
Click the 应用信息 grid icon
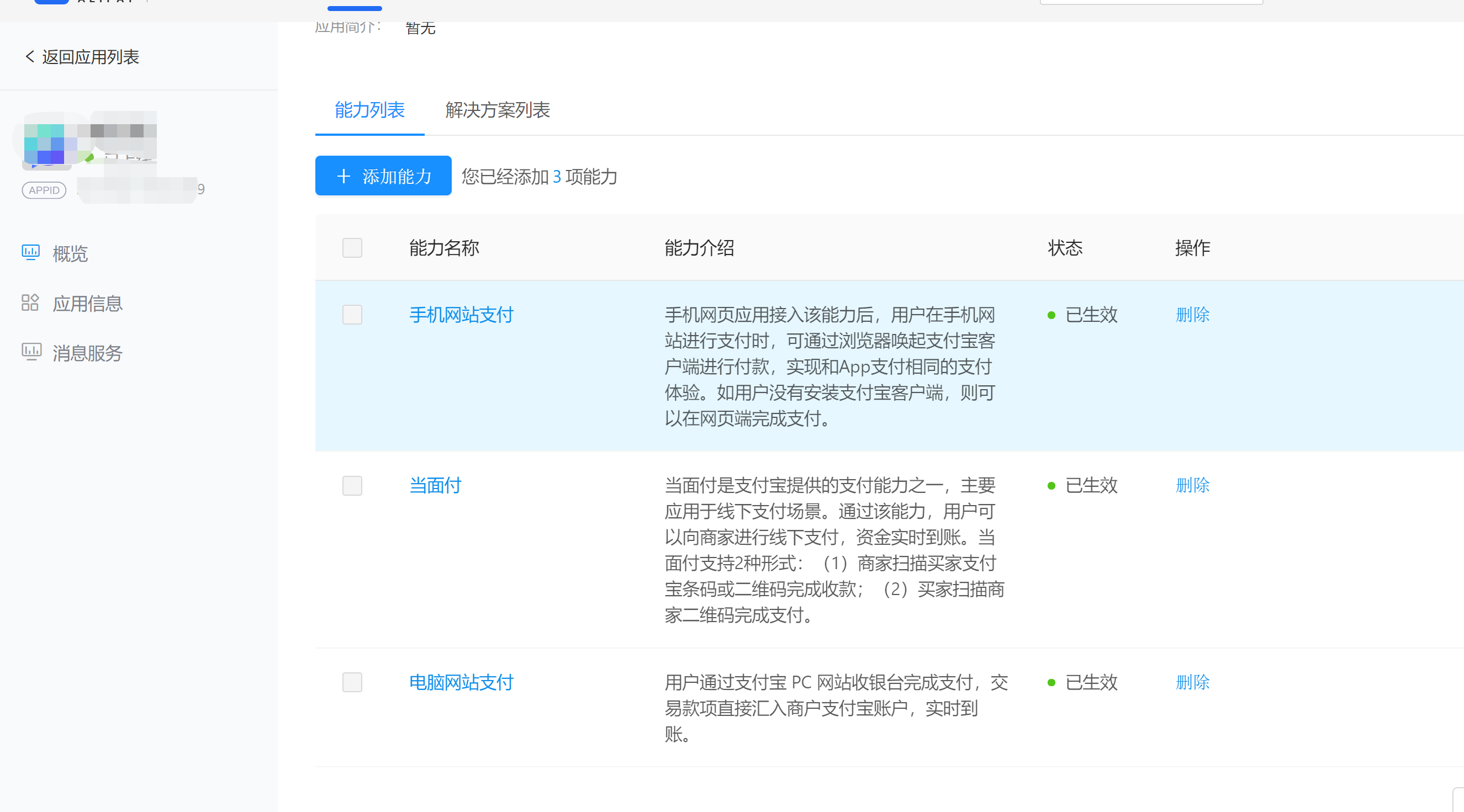click(x=30, y=303)
